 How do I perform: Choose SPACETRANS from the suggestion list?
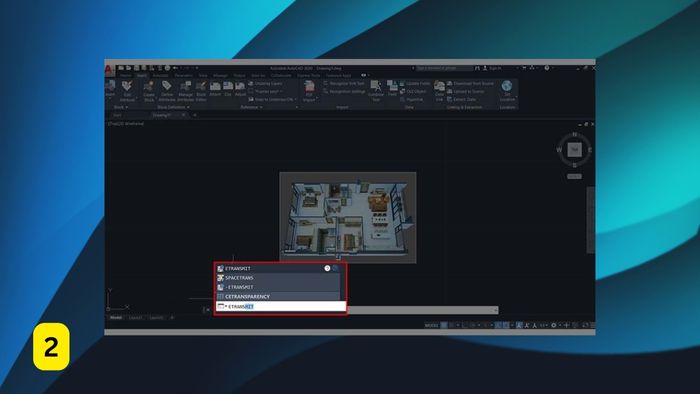pos(278,278)
